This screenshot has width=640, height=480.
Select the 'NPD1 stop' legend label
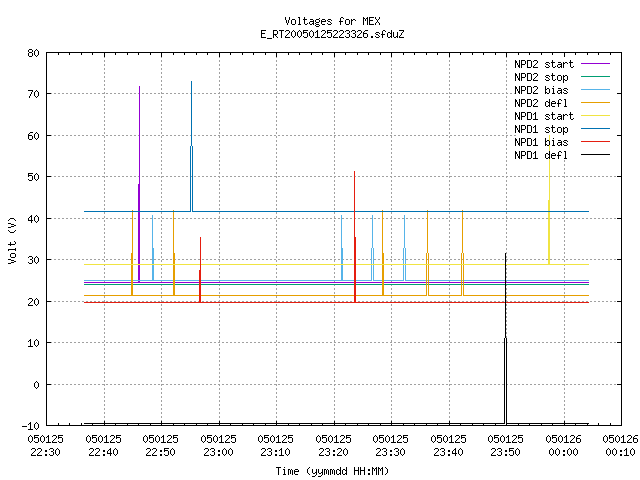pyautogui.click(x=541, y=129)
